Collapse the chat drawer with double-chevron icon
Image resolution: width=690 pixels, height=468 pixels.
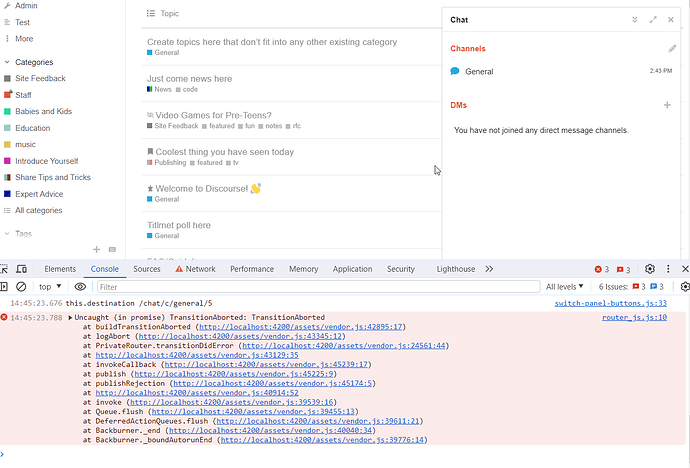click(x=635, y=20)
